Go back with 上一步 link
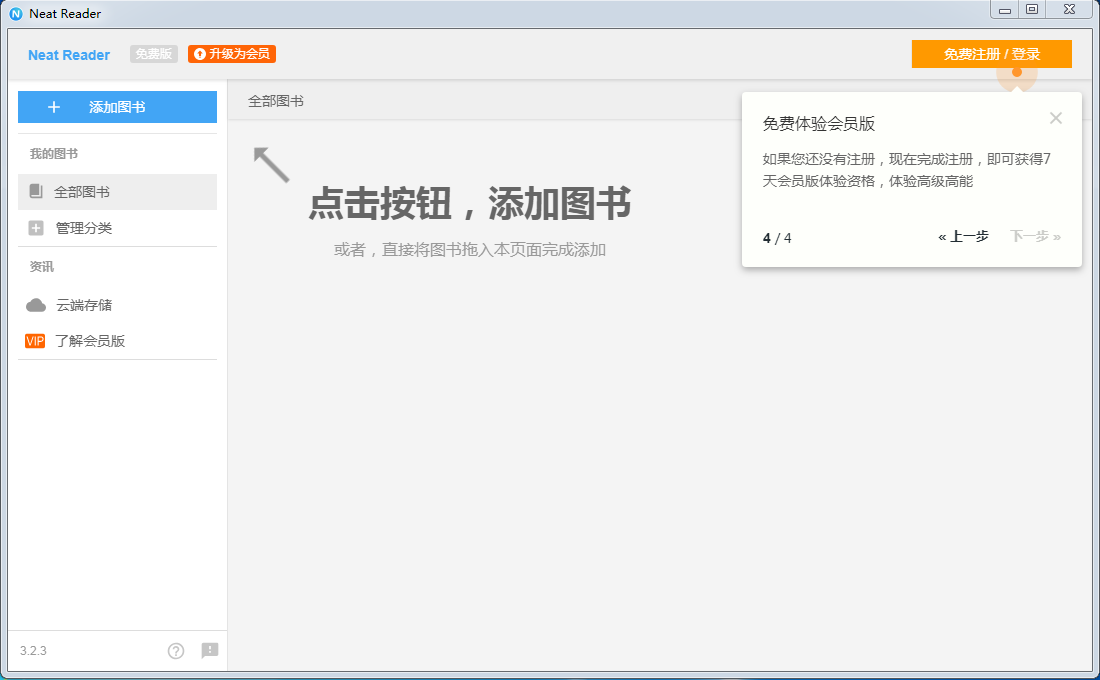This screenshot has width=1100, height=680. [963, 236]
